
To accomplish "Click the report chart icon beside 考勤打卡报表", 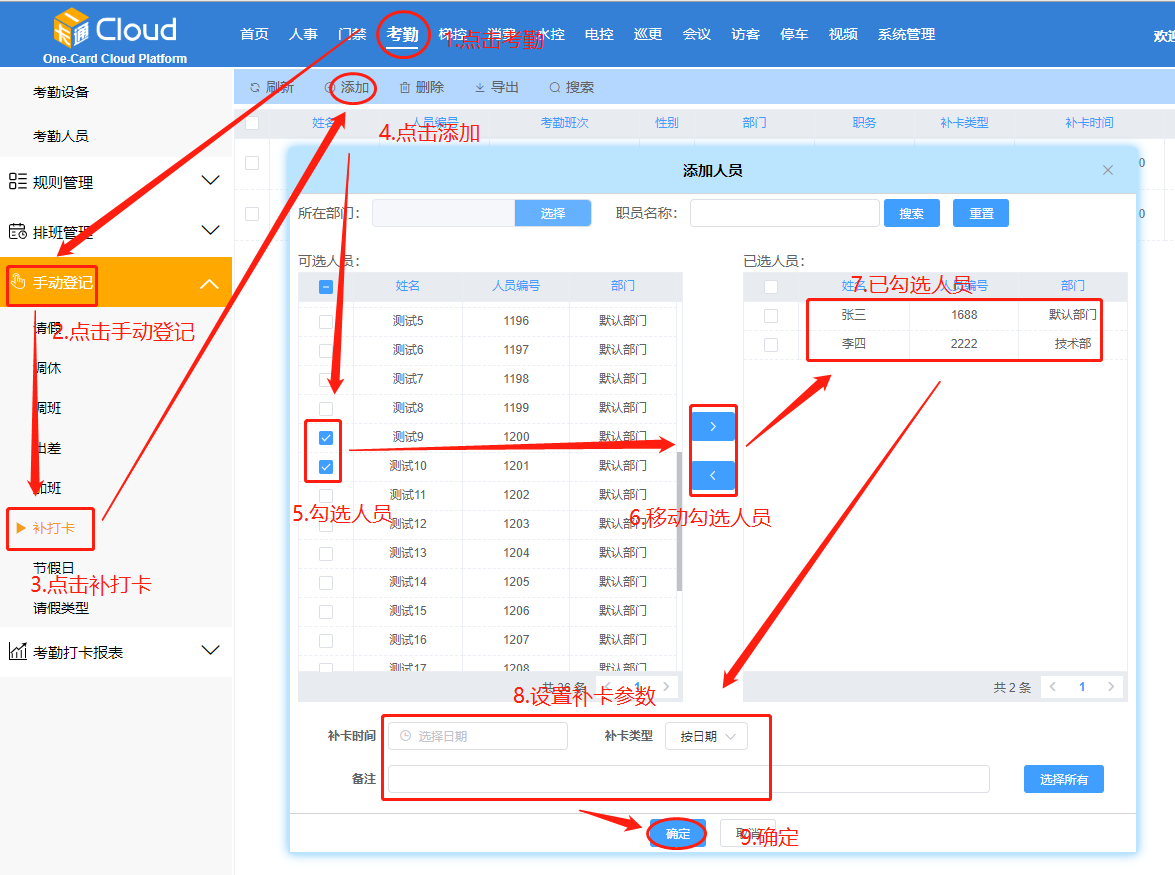I will [16, 650].
